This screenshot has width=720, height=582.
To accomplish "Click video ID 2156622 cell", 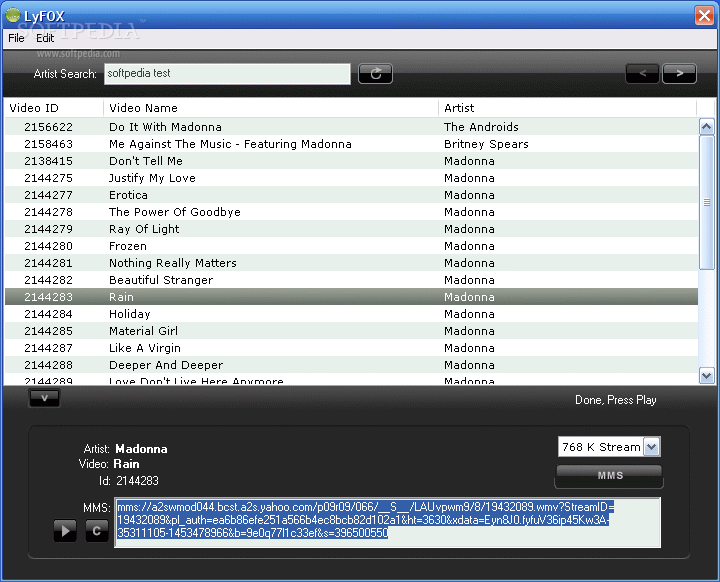I will click(48, 127).
